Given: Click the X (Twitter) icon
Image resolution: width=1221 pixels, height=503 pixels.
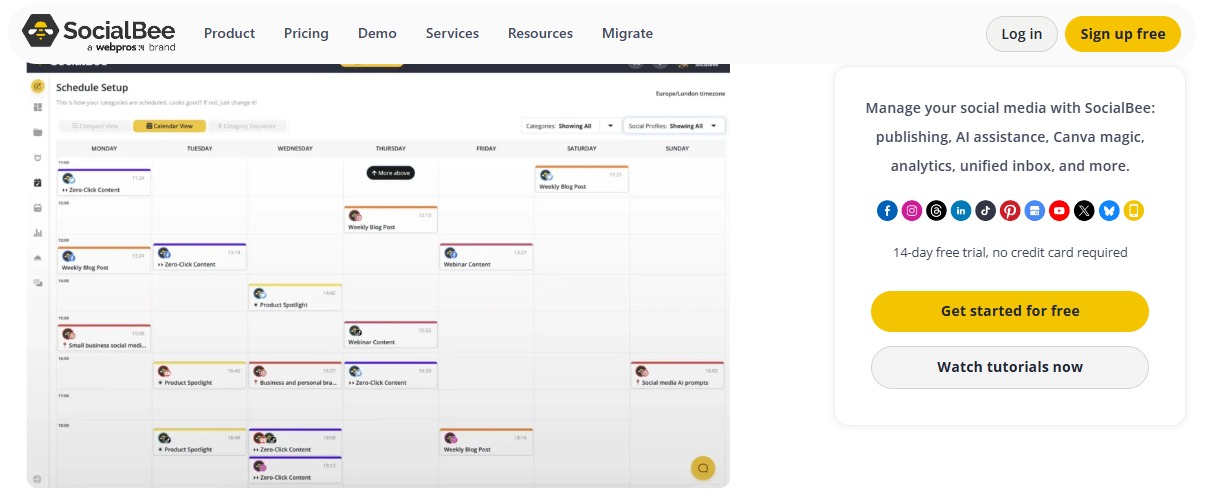Looking at the screenshot, I should (1084, 210).
